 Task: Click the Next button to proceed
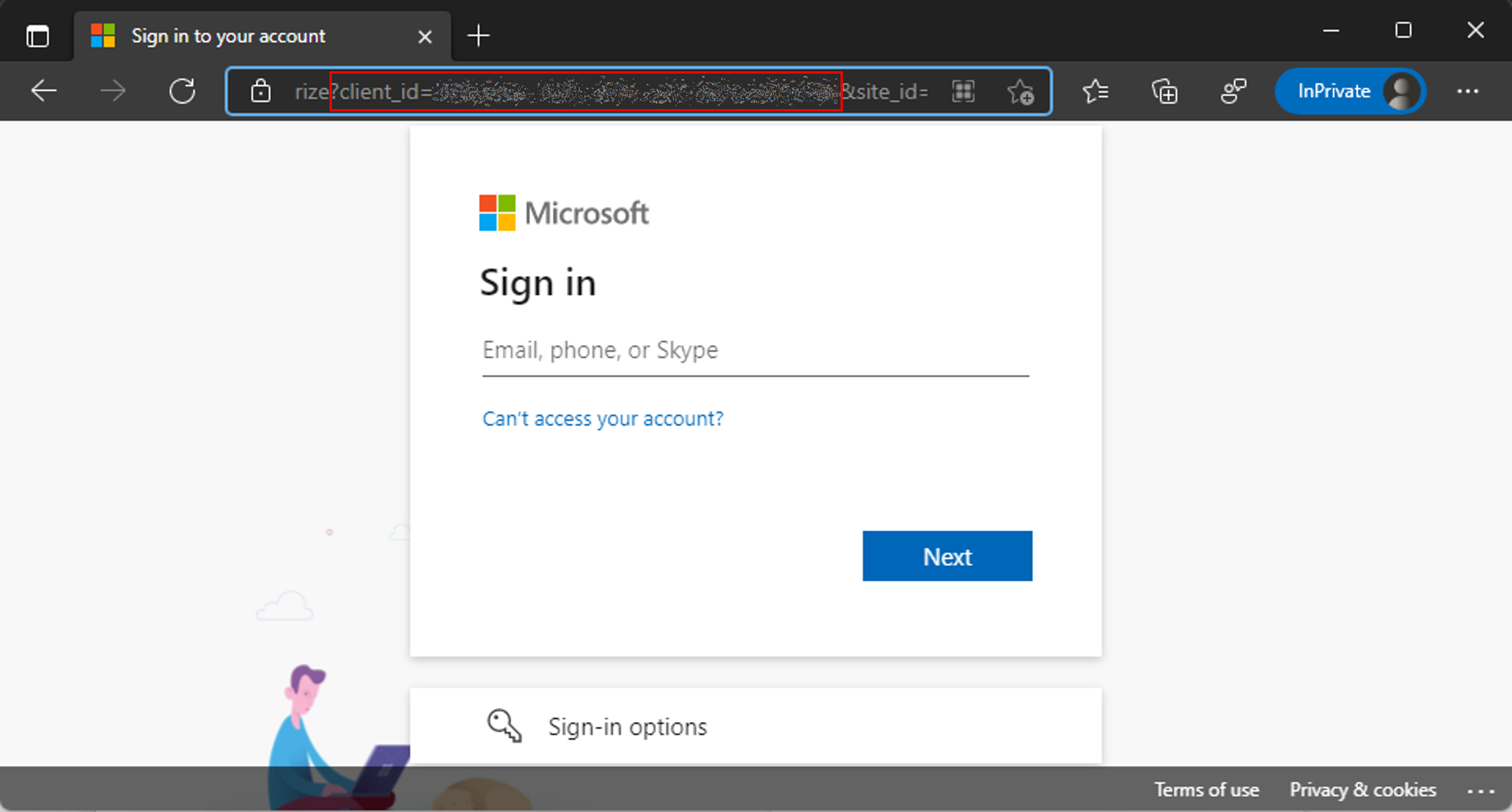pyautogui.click(x=946, y=556)
